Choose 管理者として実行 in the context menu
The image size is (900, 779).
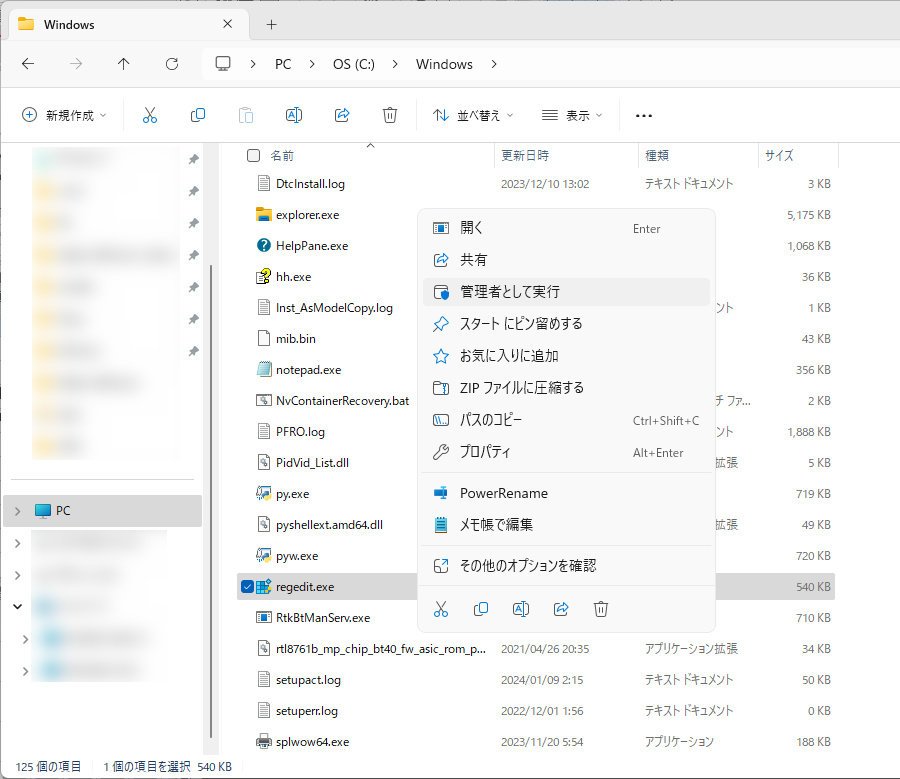(x=567, y=292)
